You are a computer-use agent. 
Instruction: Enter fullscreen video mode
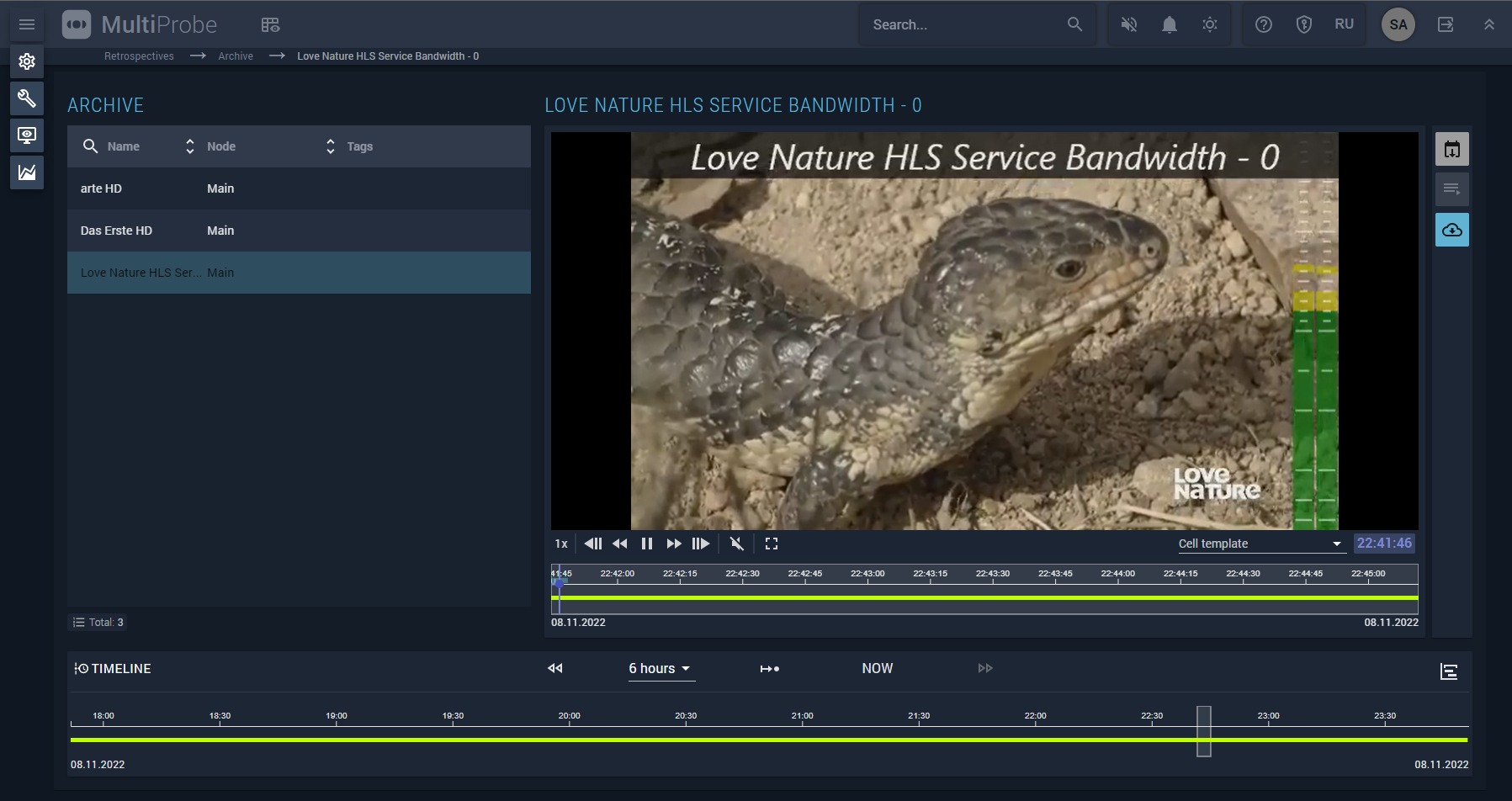(x=772, y=544)
